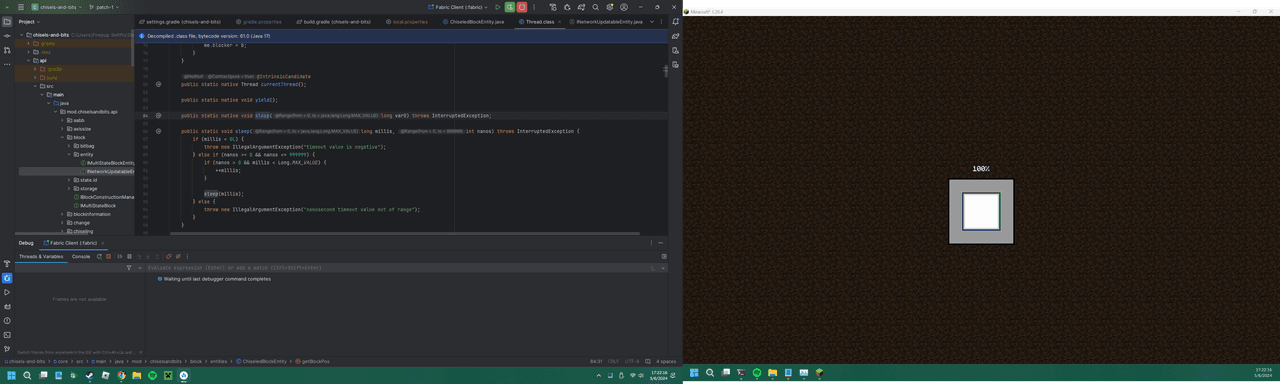Show hidden editor tabs dropdown chevron
The height and width of the screenshot is (384, 1280).
point(653,21)
